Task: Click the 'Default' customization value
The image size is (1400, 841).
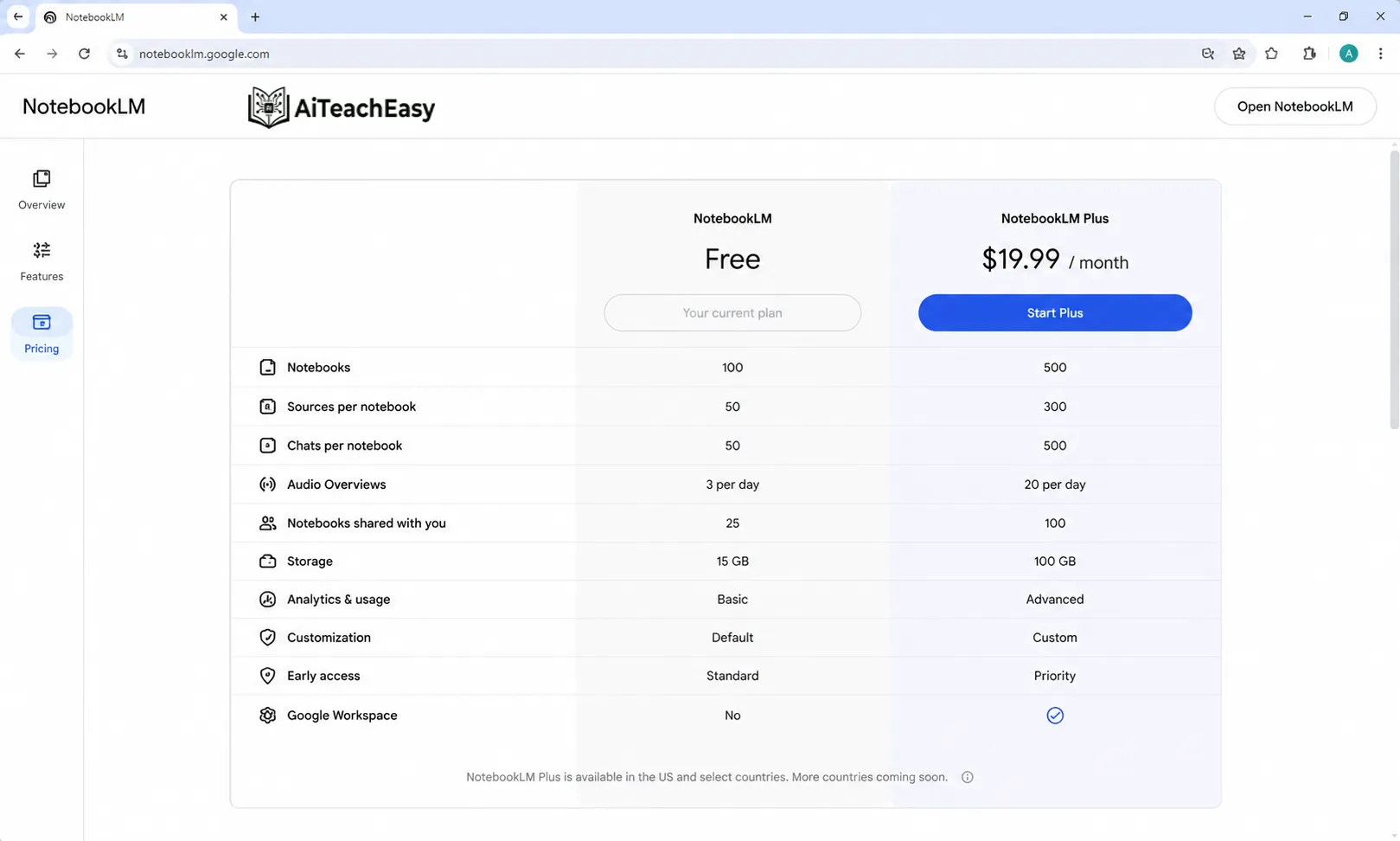Action: click(732, 638)
